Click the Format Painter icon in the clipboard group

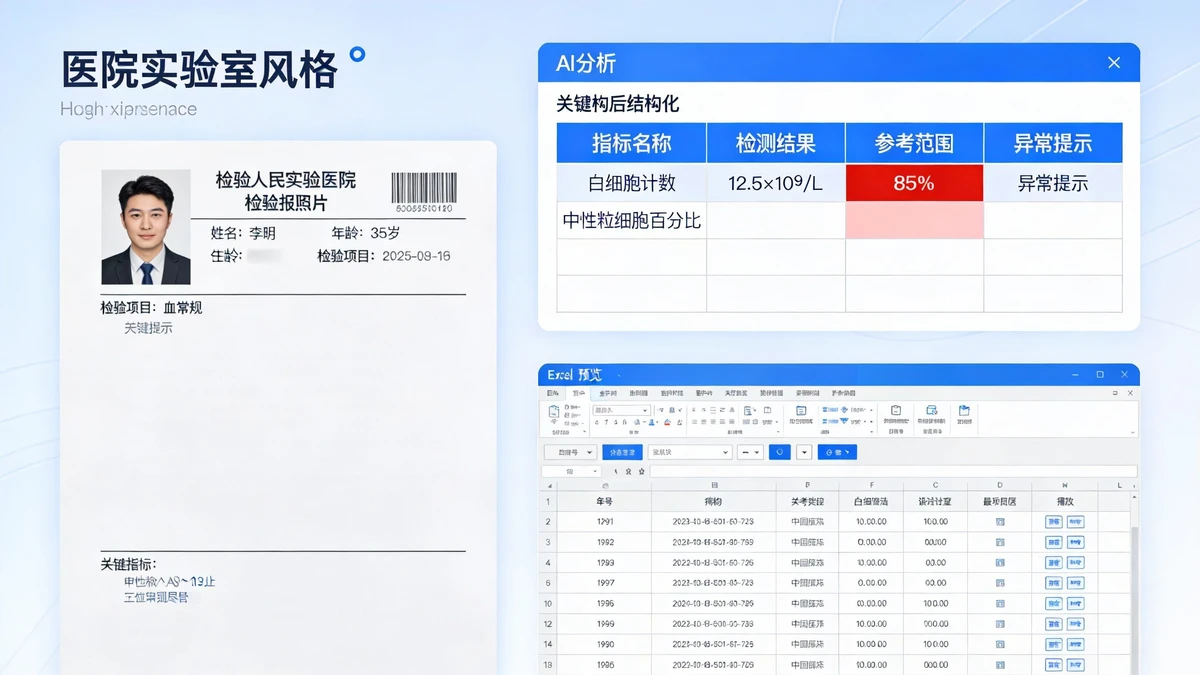(x=566, y=421)
